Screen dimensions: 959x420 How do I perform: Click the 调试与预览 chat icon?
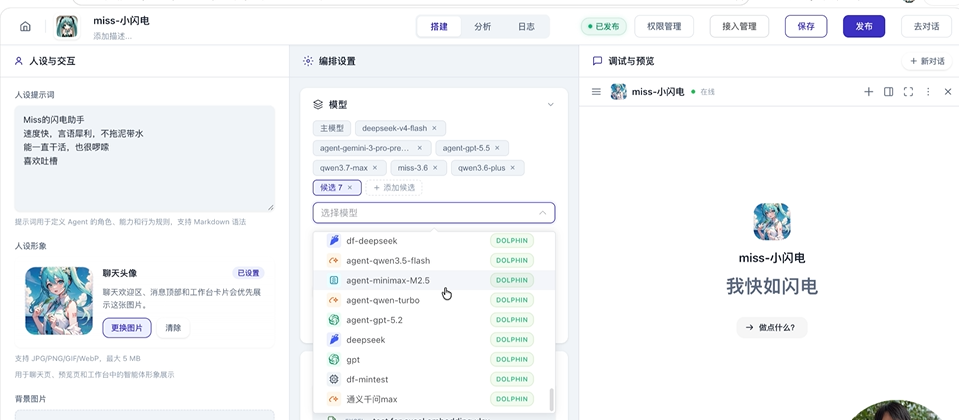coord(598,61)
